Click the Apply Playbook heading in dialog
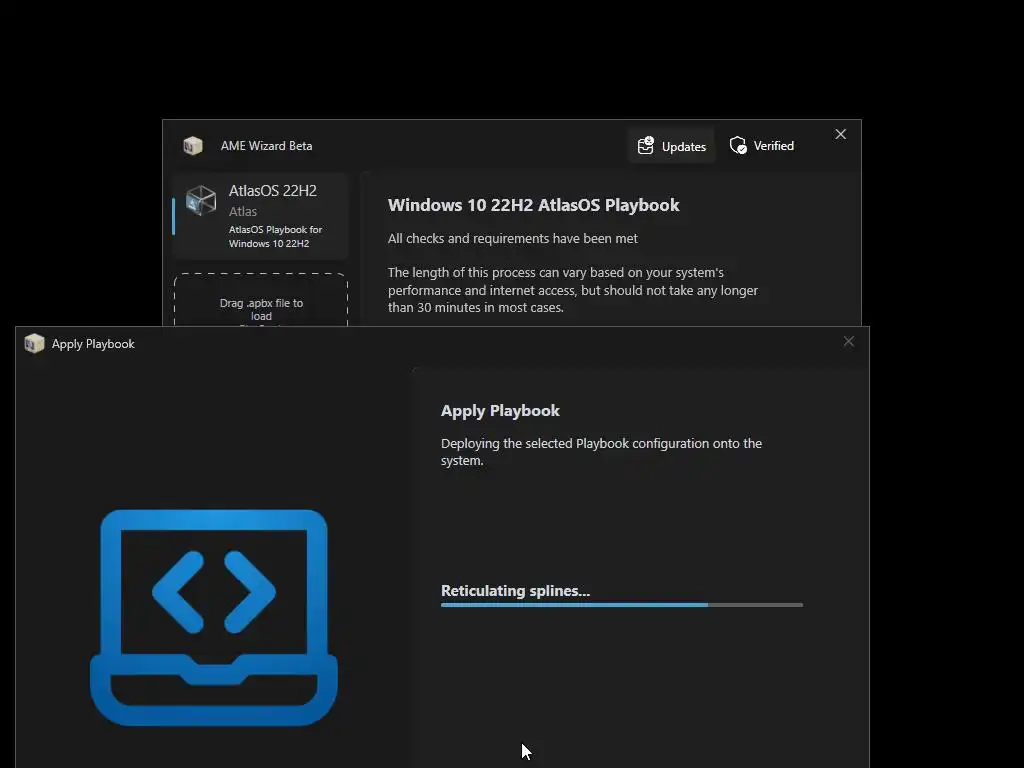Image resolution: width=1024 pixels, height=768 pixels. 500,411
